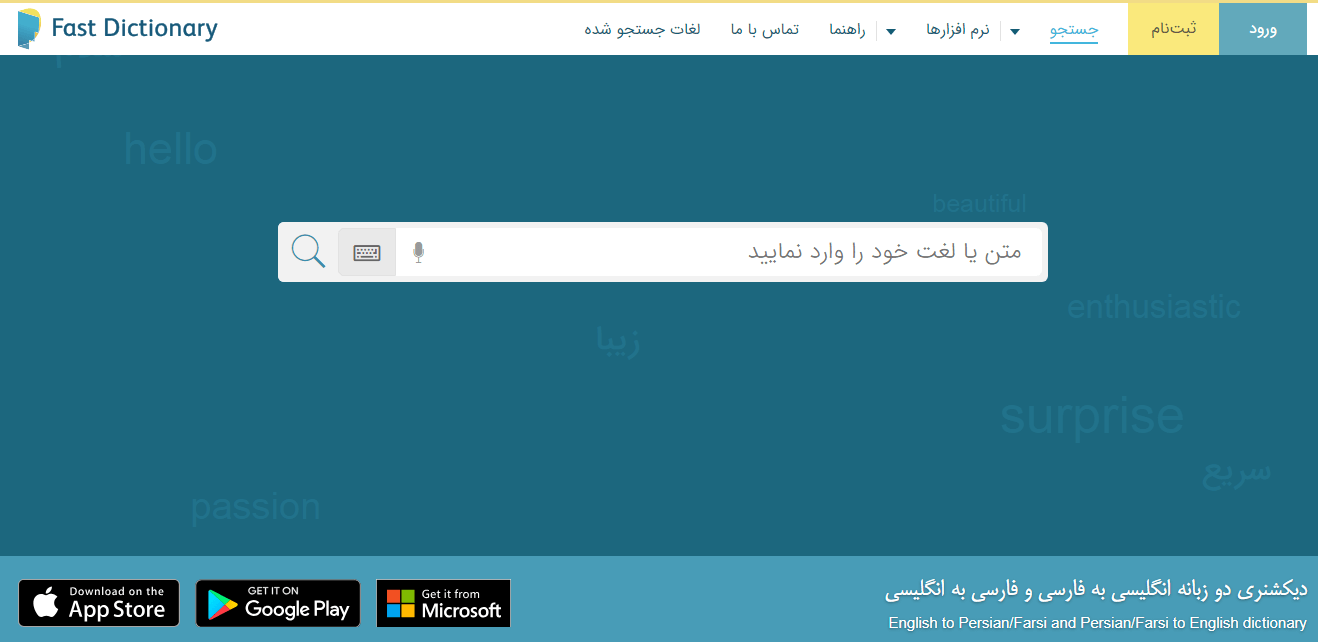Open the نرم افزارها menu item
The height and width of the screenshot is (642, 1318).
click(x=957, y=30)
